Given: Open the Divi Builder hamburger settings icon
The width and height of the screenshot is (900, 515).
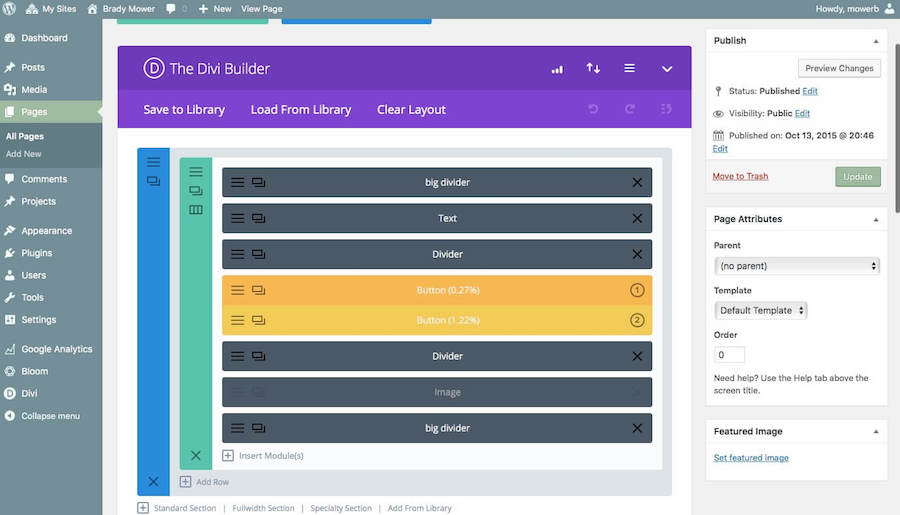Looking at the screenshot, I should tap(630, 68).
